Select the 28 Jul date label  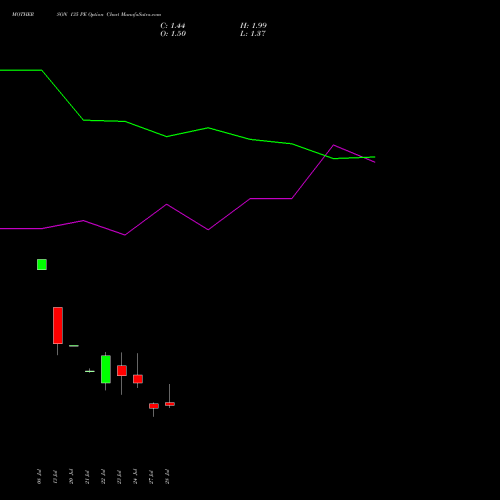167,477
